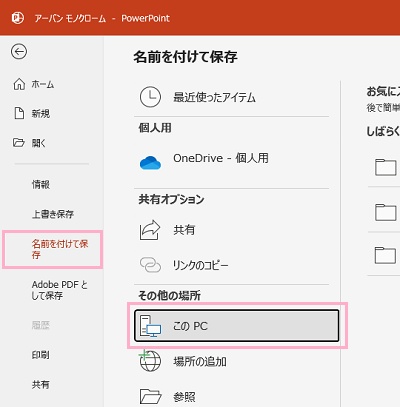Click the share arrow icon

pos(150,230)
